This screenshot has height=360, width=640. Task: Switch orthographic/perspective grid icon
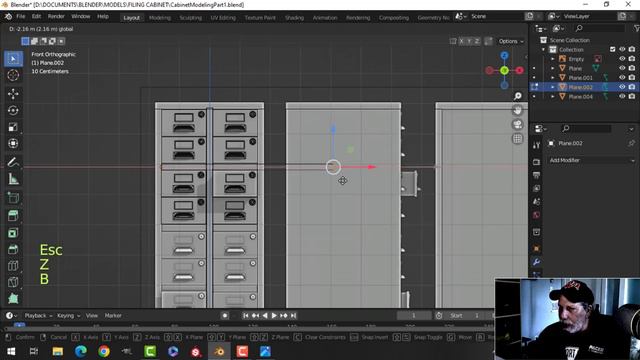coord(518,139)
